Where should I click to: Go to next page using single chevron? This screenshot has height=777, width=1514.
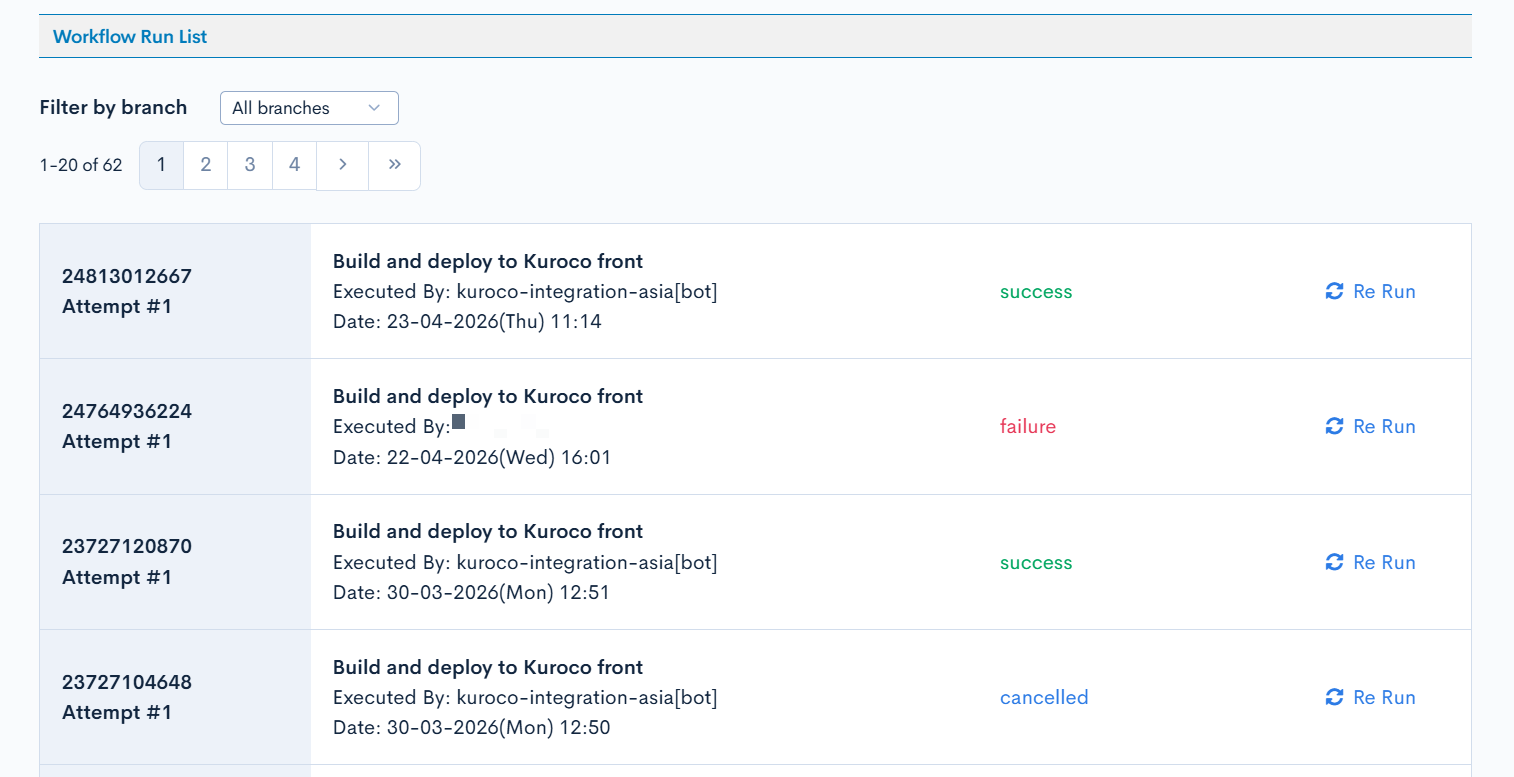pyautogui.click(x=342, y=165)
